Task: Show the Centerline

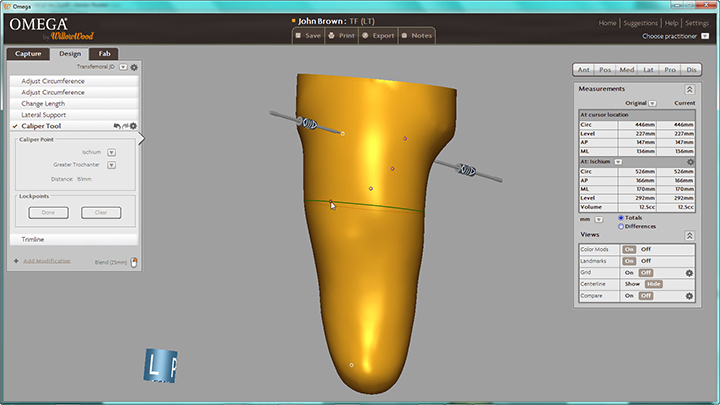Action: click(x=630, y=284)
